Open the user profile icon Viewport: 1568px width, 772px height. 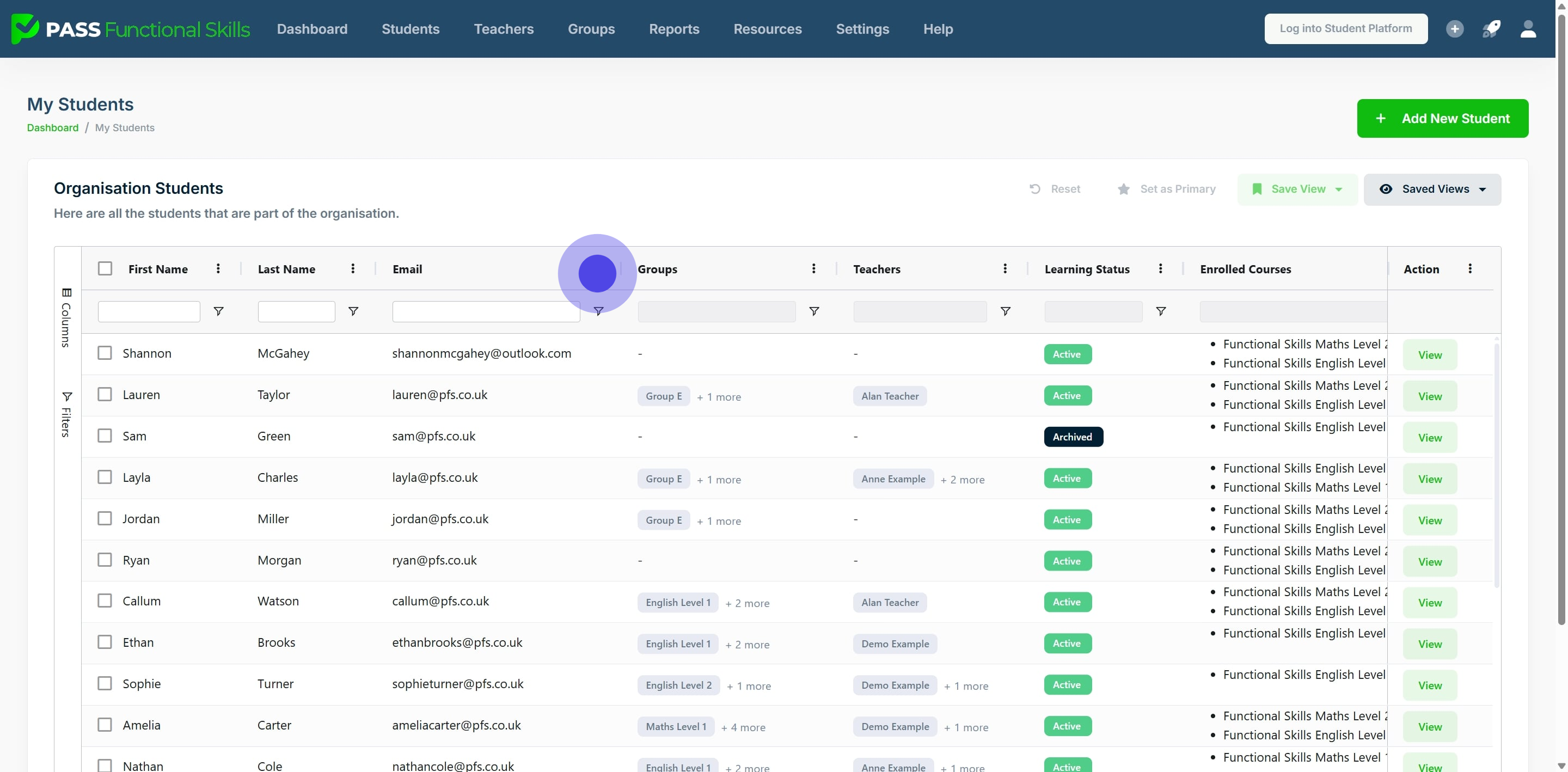pos(1528,29)
